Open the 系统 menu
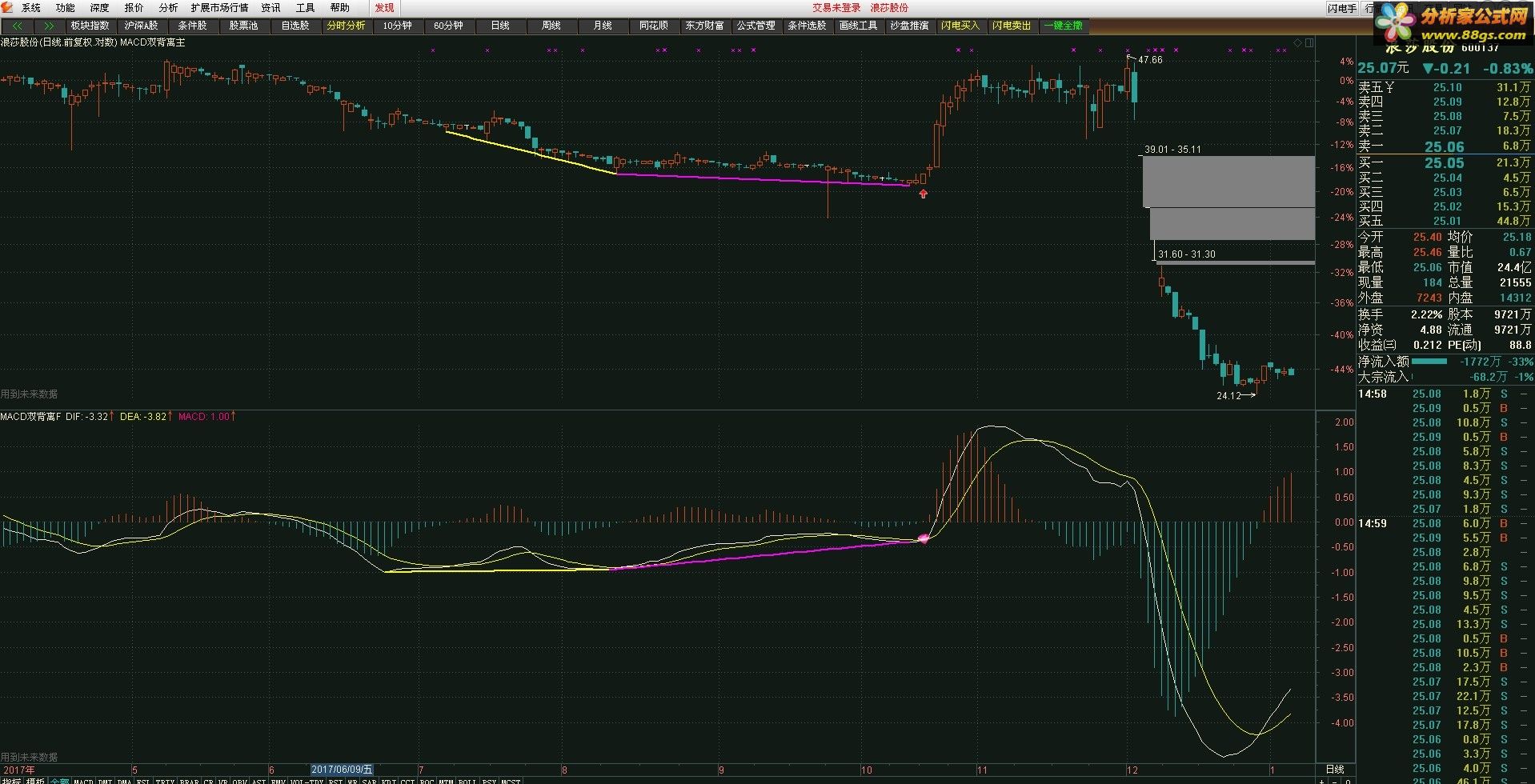1535x784 pixels. pyautogui.click(x=31, y=7)
